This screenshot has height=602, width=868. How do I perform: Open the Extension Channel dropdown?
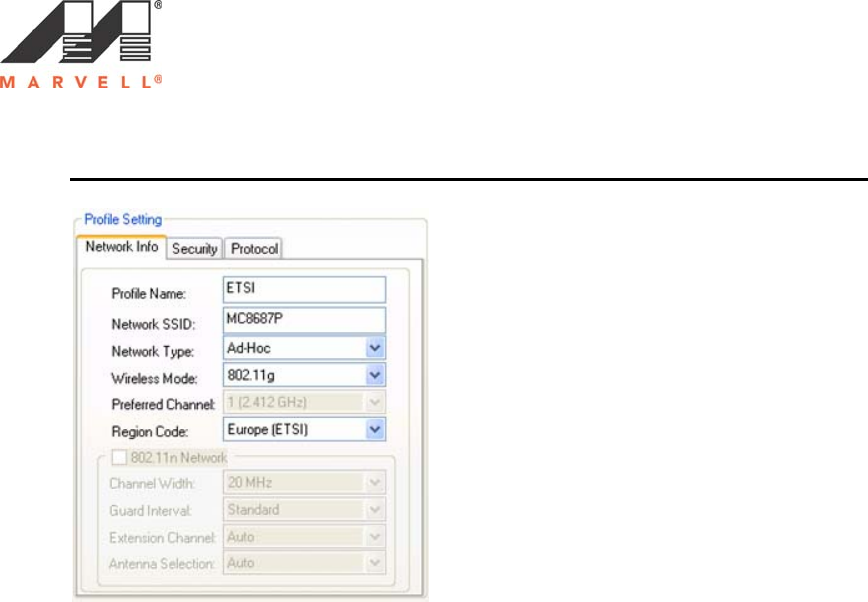pos(304,536)
